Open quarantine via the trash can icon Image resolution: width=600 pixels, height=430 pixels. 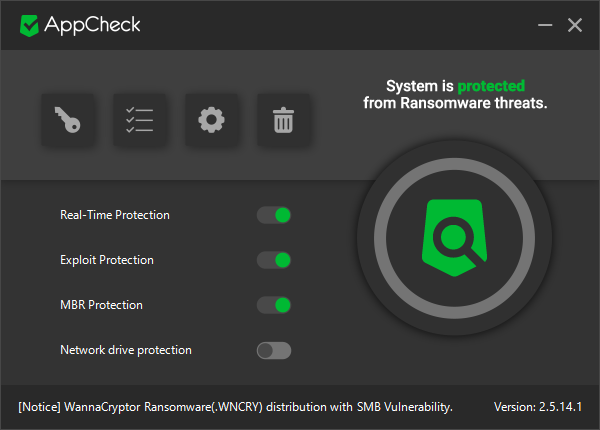pos(283,121)
